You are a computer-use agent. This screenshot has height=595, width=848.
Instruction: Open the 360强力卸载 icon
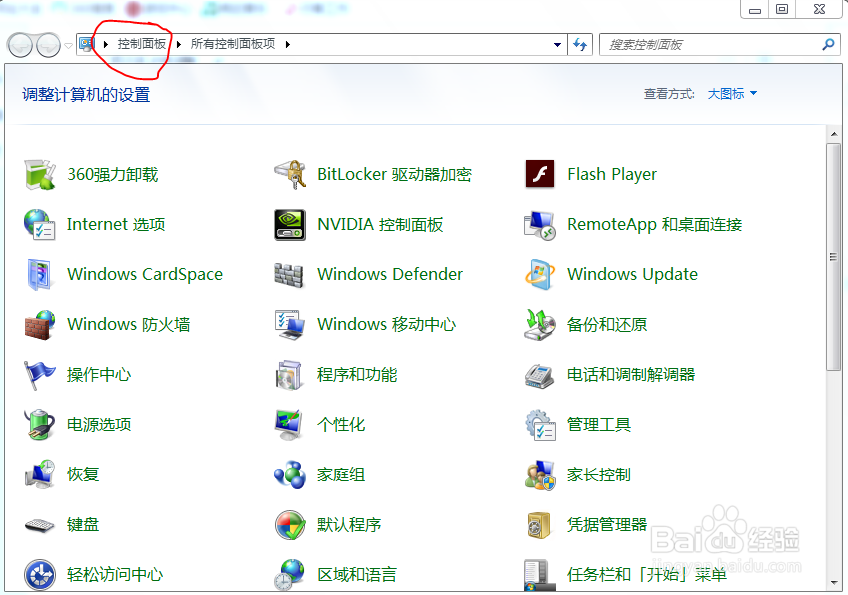click(39, 175)
